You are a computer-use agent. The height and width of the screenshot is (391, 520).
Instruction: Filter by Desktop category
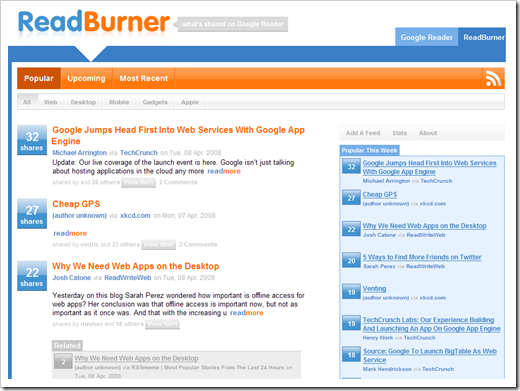coord(83,102)
